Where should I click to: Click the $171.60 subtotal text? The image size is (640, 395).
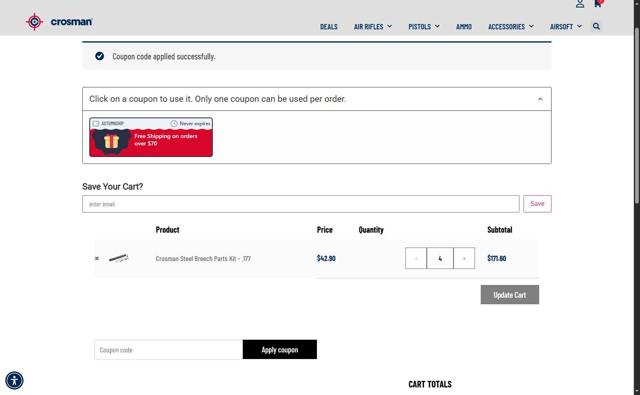coord(497,258)
